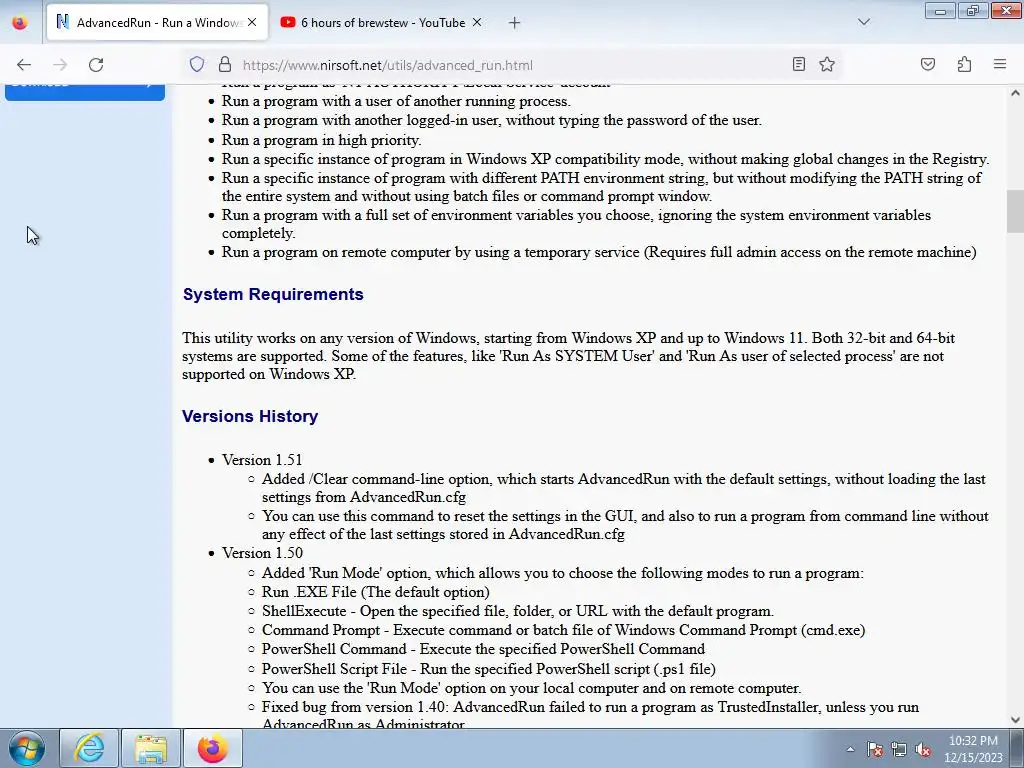1024x768 pixels.
Task: Close the AdvancedRun tab
Action: pyautogui.click(x=252, y=23)
